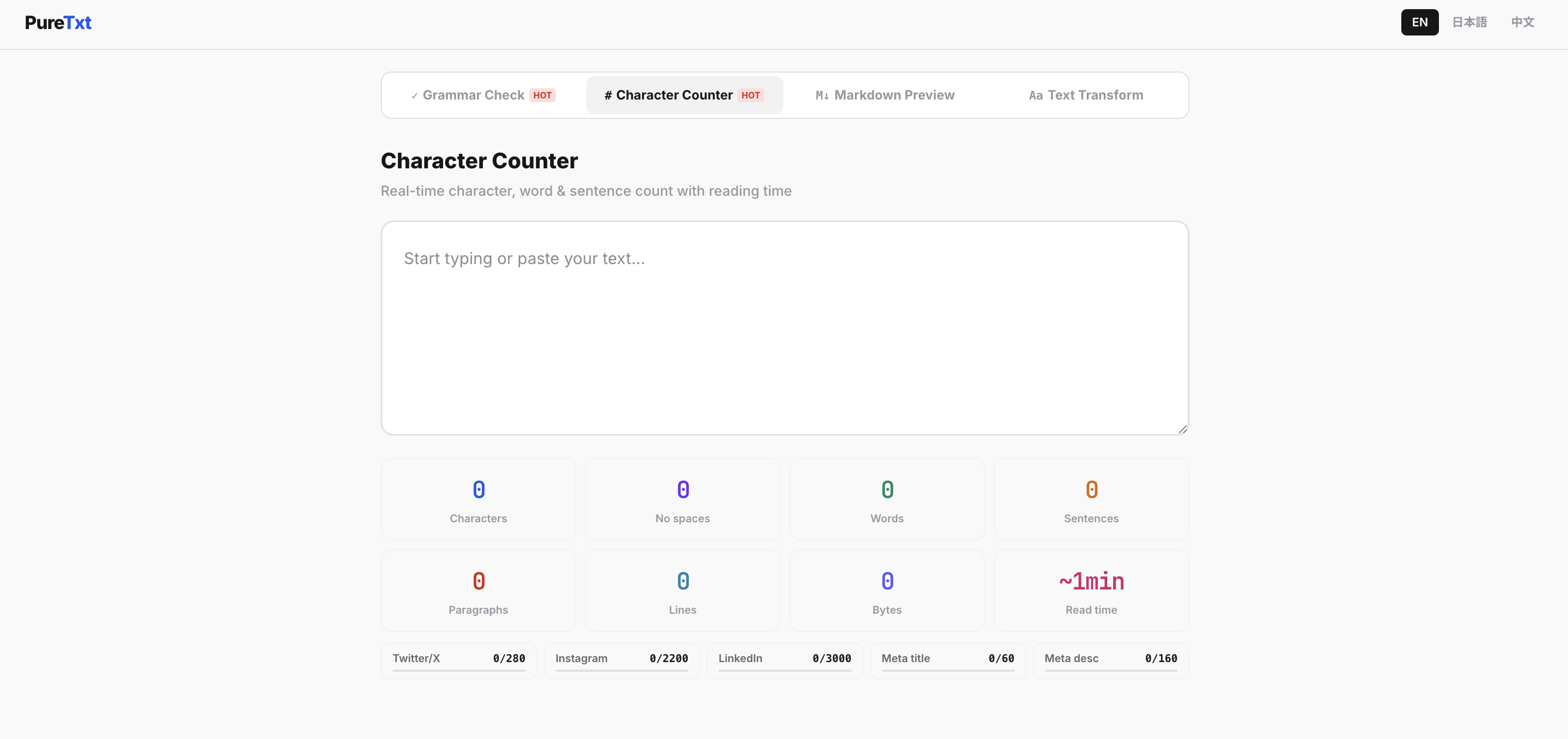Switch language to 中文
Viewport: 1568px width, 739px height.
(x=1522, y=23)
